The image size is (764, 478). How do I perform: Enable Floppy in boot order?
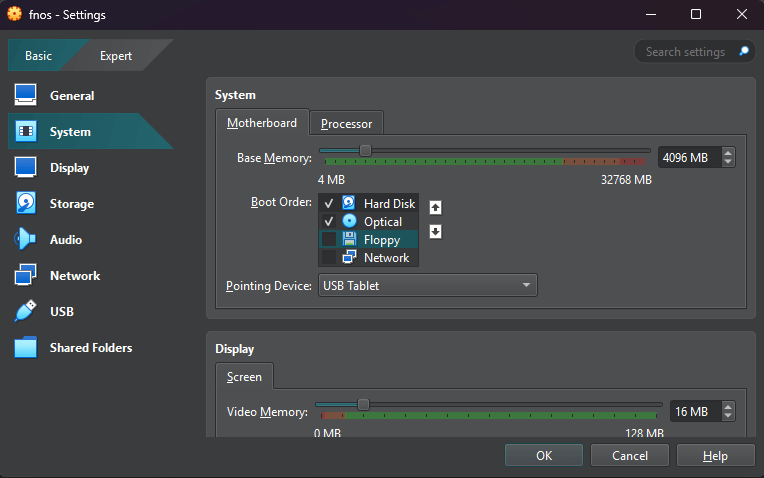click(x=329, y=240)
